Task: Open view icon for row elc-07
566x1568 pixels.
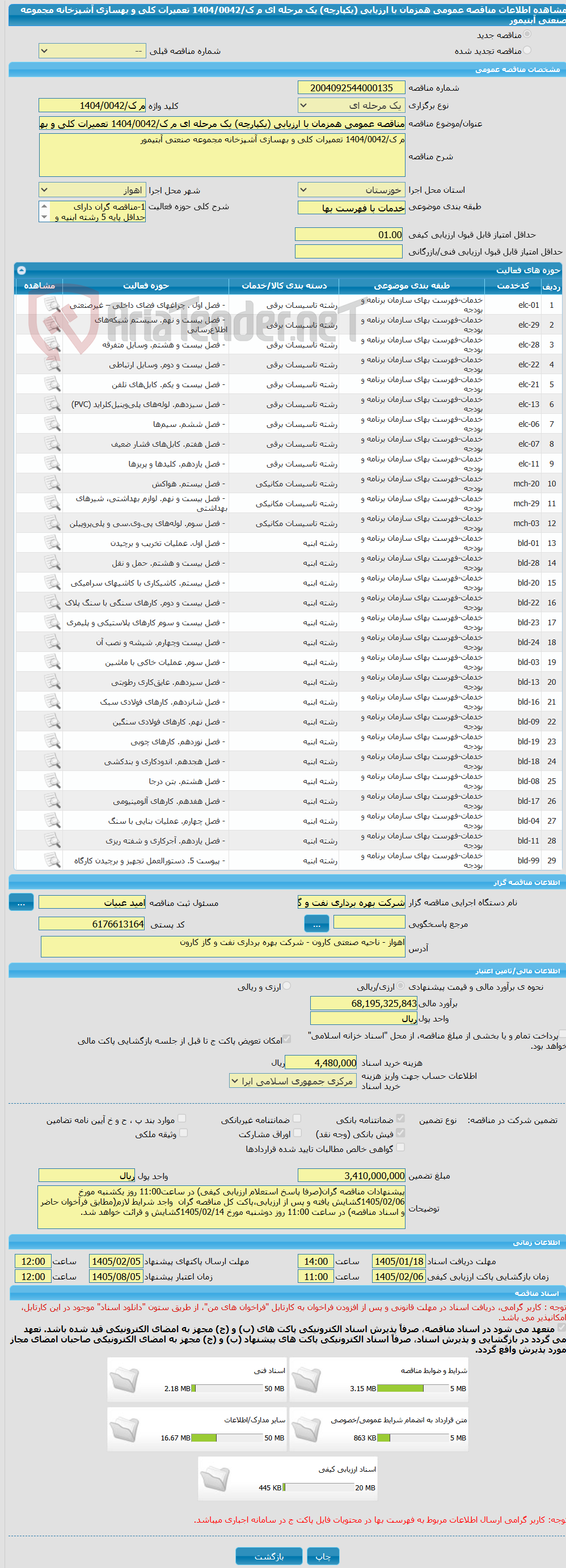Action: [x=52, y=444]
